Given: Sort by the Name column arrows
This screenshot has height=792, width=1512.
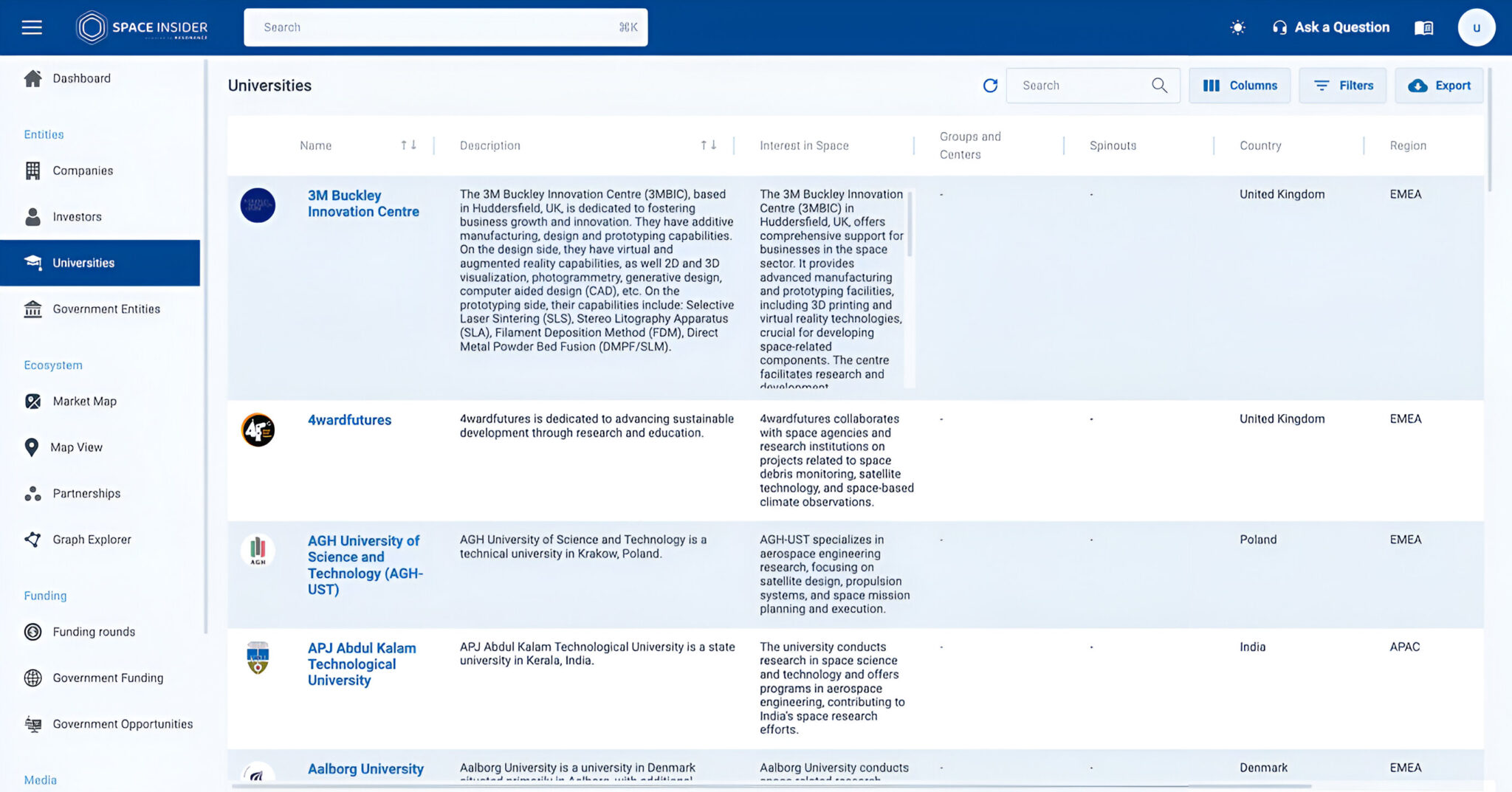Looking at the screenshot, I should click(x=408, y=145).
